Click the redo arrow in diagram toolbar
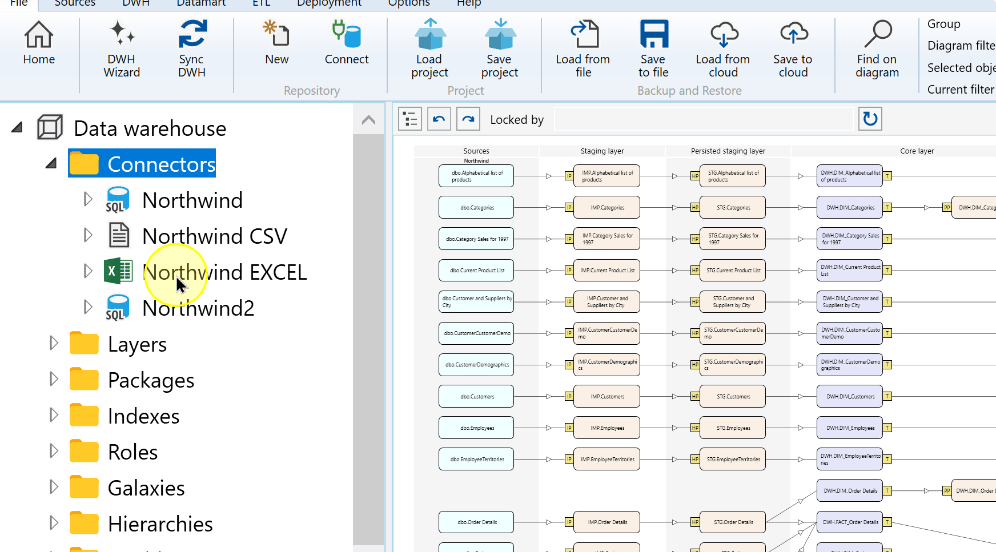This screenshot has width=996, height=552. (468, 119)
